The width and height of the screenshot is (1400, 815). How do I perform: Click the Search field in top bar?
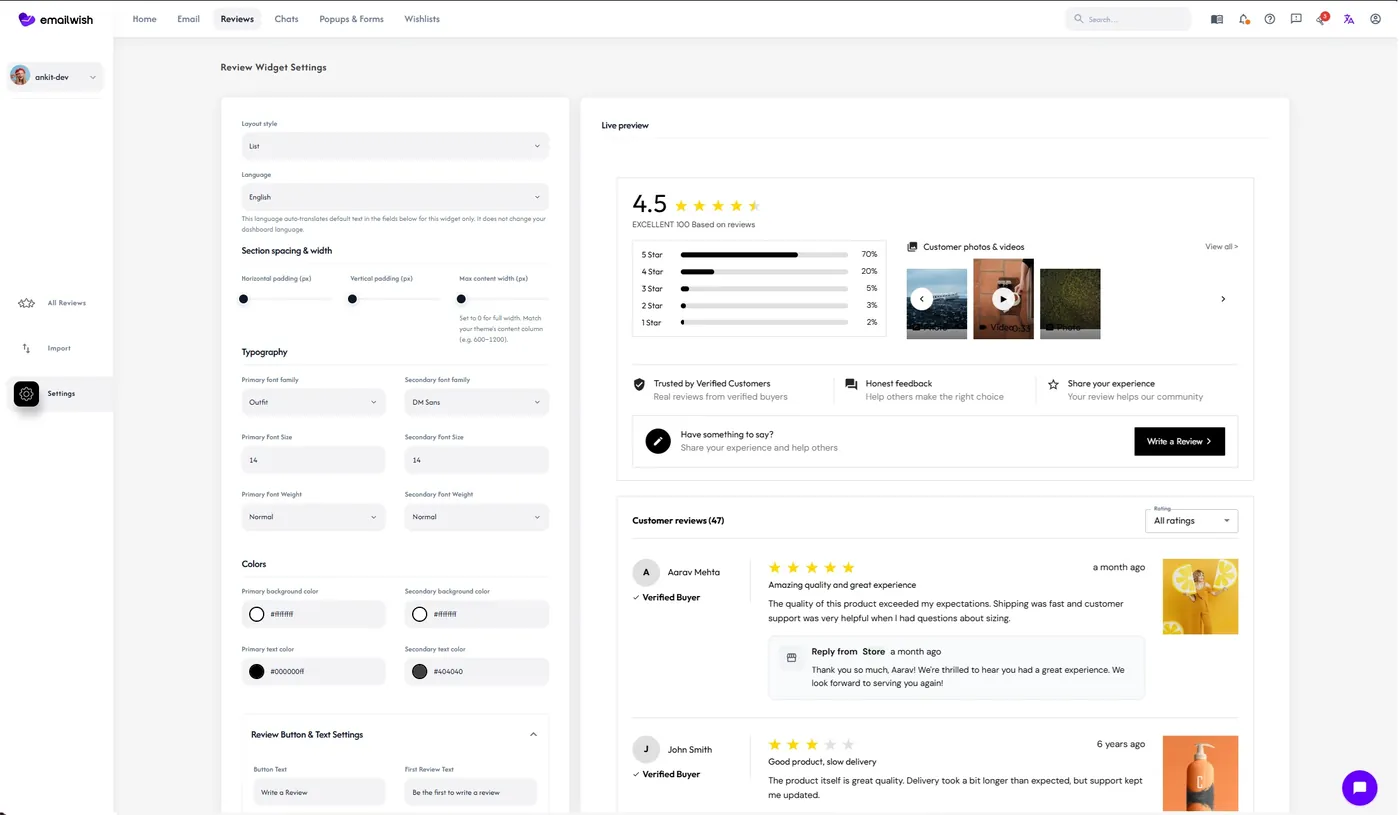click(x=1128, y=19)
